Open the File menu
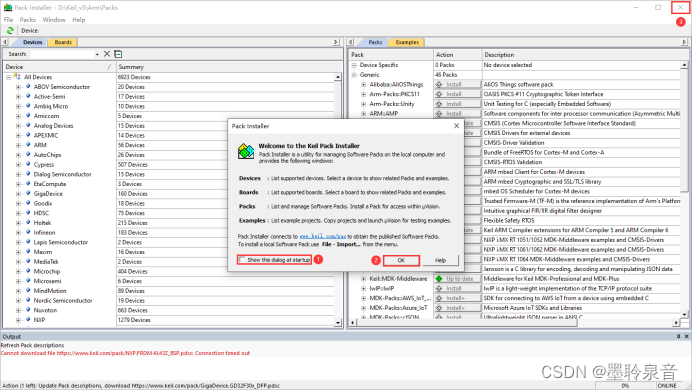This screenshot has height=390, width=693. coord(8,20)
